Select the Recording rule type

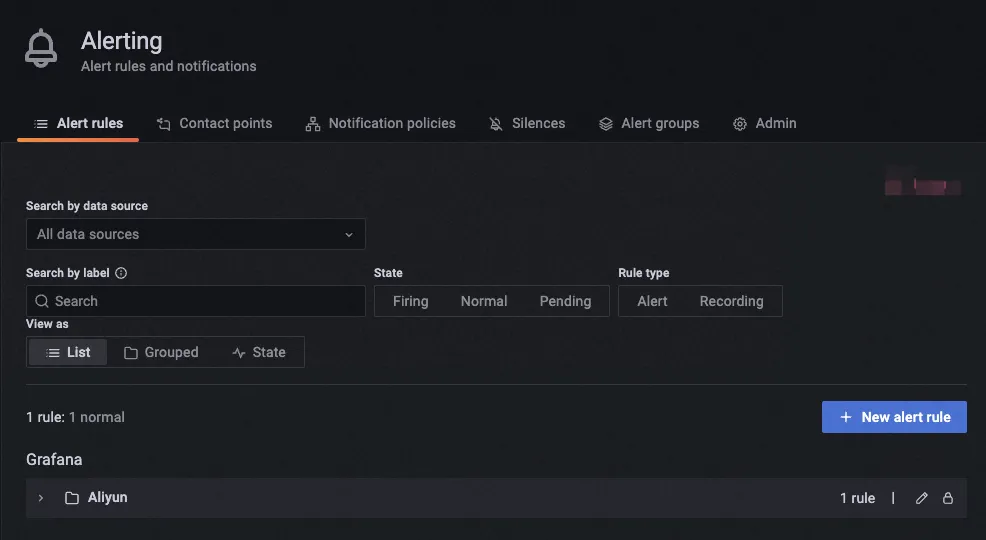click(x=731, y=301)
